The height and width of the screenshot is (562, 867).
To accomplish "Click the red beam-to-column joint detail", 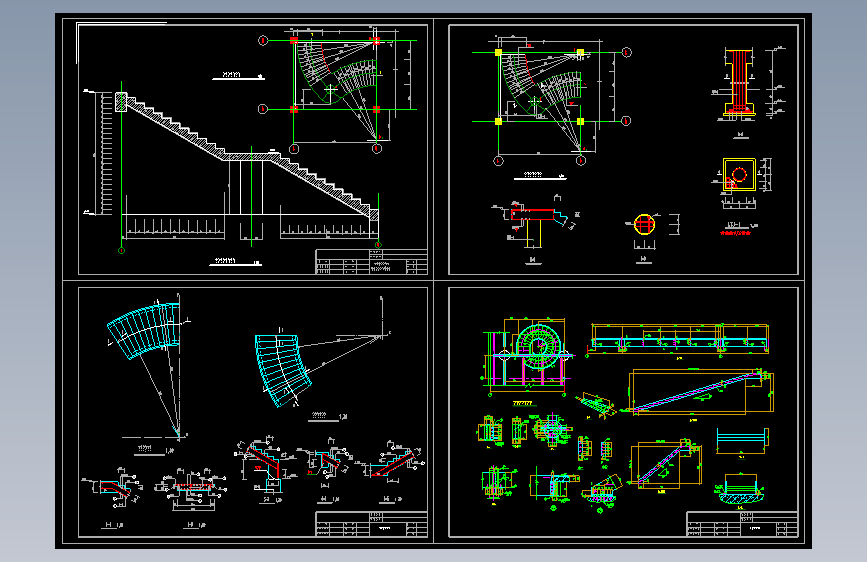I will tap(535, 222).
